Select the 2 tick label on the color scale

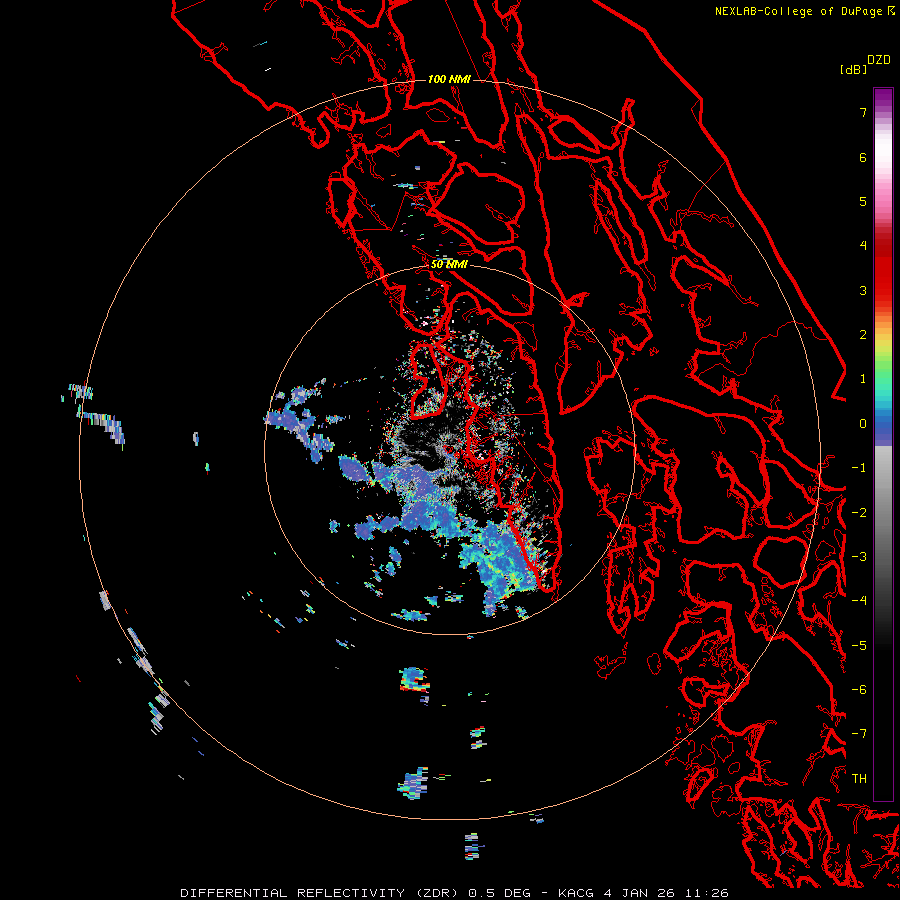[x=863, y=335]
